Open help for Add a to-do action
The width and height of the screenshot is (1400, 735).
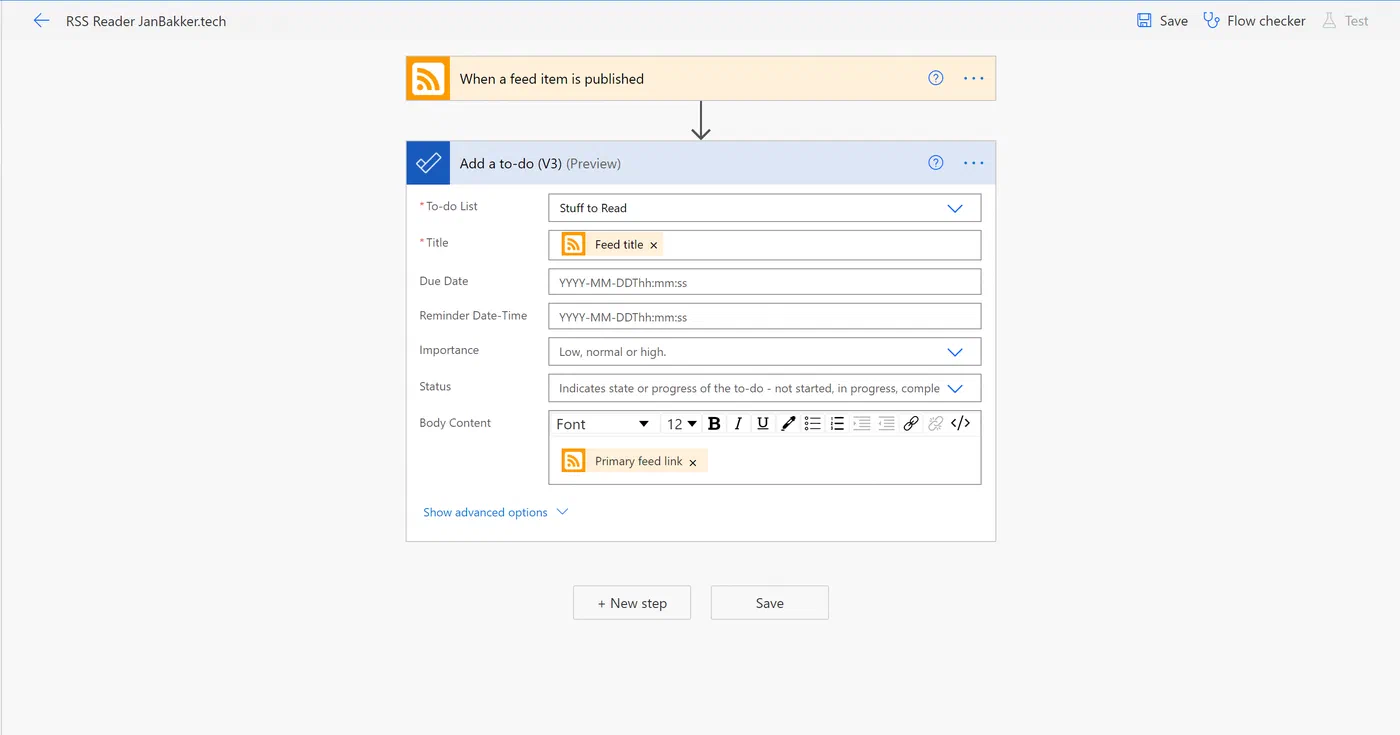(x=936, y=163)
